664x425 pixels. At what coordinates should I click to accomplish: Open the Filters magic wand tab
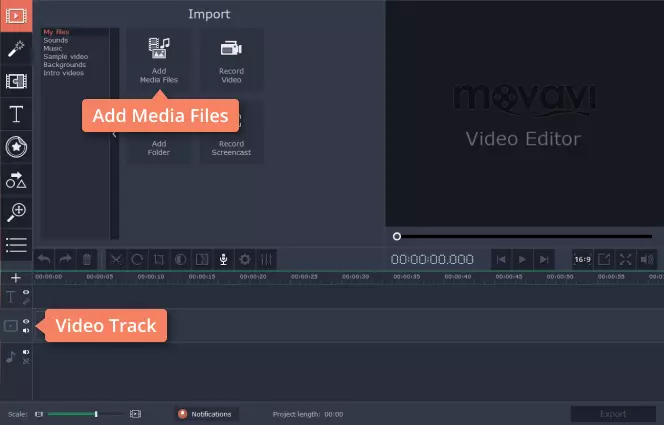pos(16,49)
